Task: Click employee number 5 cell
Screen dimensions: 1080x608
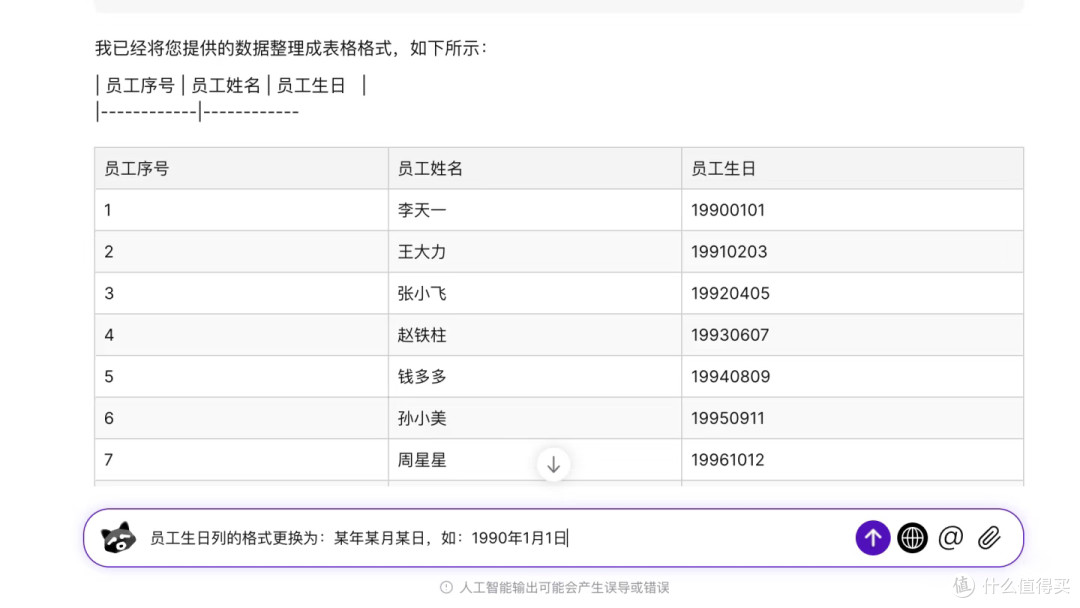Action: (241, 377)
